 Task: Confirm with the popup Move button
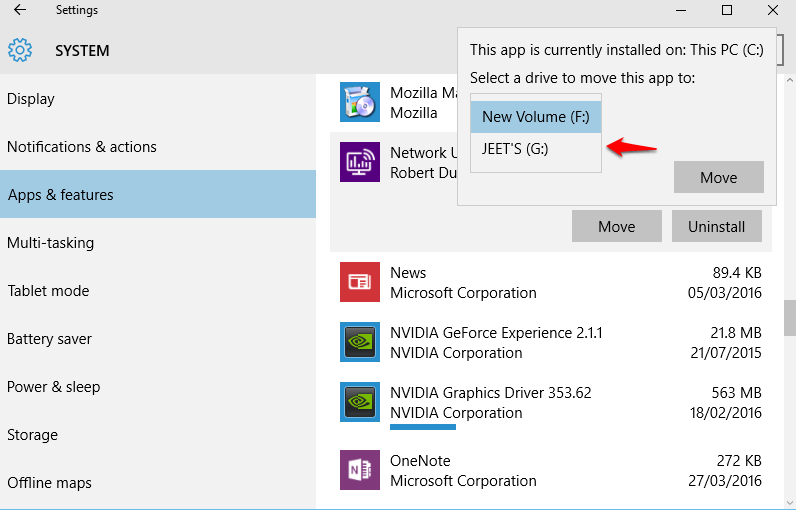[719, 177]
